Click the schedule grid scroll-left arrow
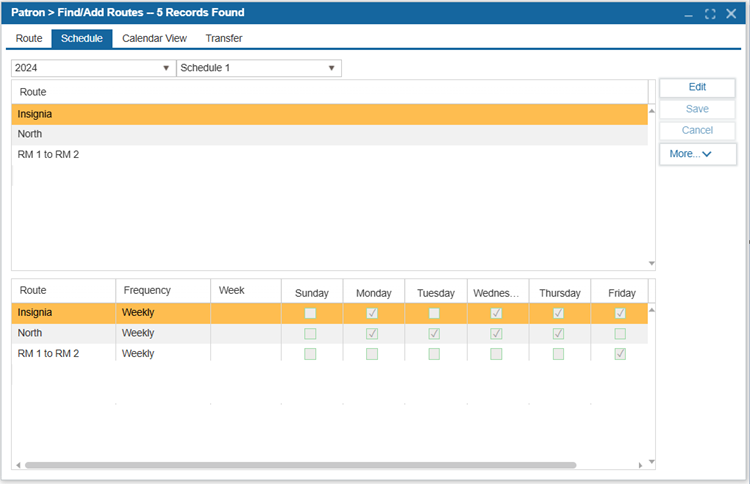Image resolution: width=750 pixels, height=484 pixels. 18,465
